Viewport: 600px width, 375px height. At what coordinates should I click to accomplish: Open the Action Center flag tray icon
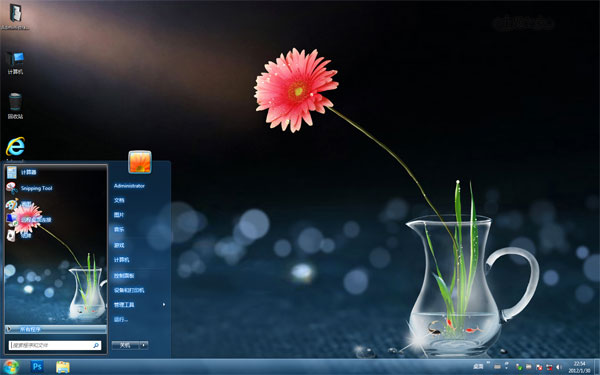pyautogui.click(x=539, y=367)
